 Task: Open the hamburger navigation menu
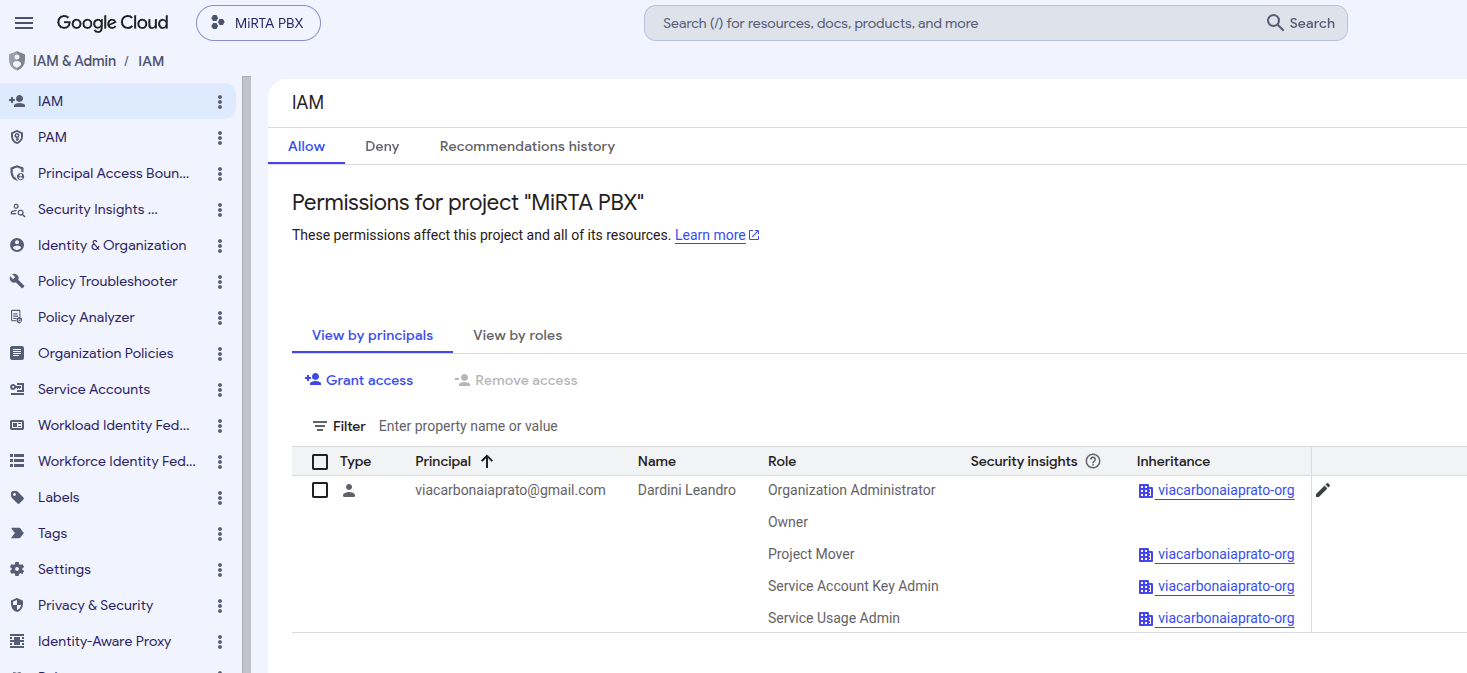coord(24,23)
